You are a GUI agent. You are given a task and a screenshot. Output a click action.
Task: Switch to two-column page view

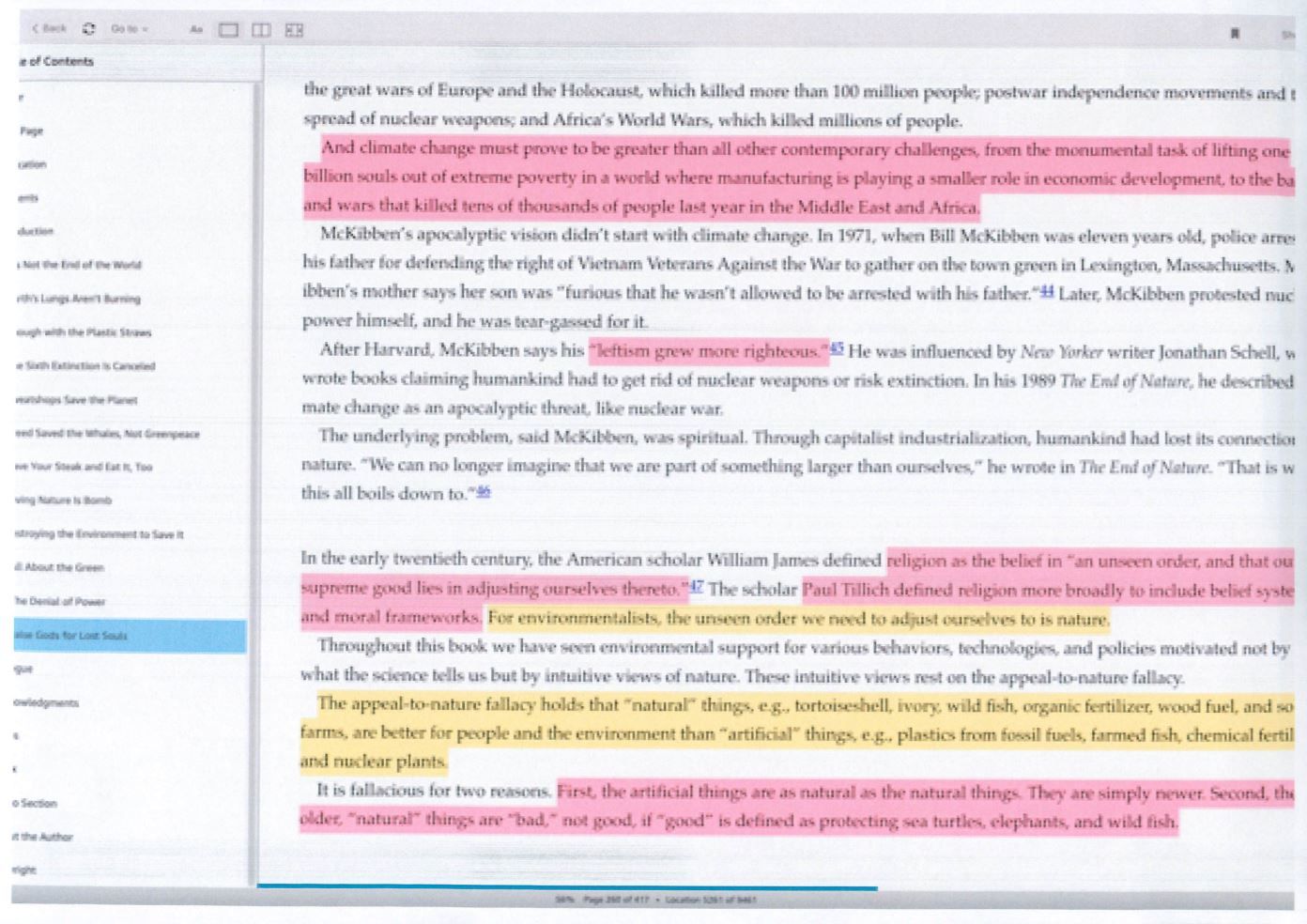[x=261, y=30]
